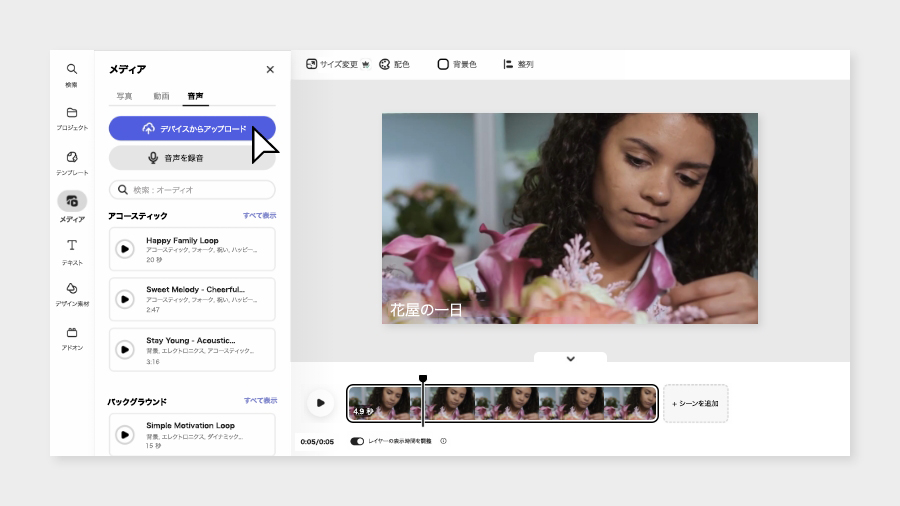Select the 音声 tab

tap(195, 96)
